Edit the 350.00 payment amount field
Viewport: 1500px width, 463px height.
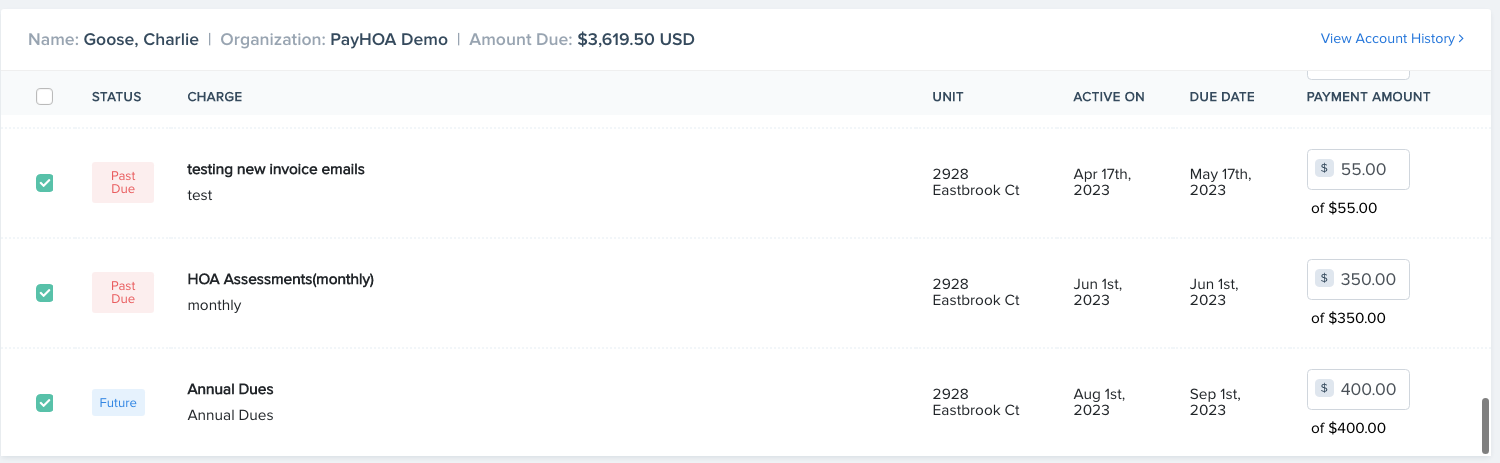[x=1370, y=280]
